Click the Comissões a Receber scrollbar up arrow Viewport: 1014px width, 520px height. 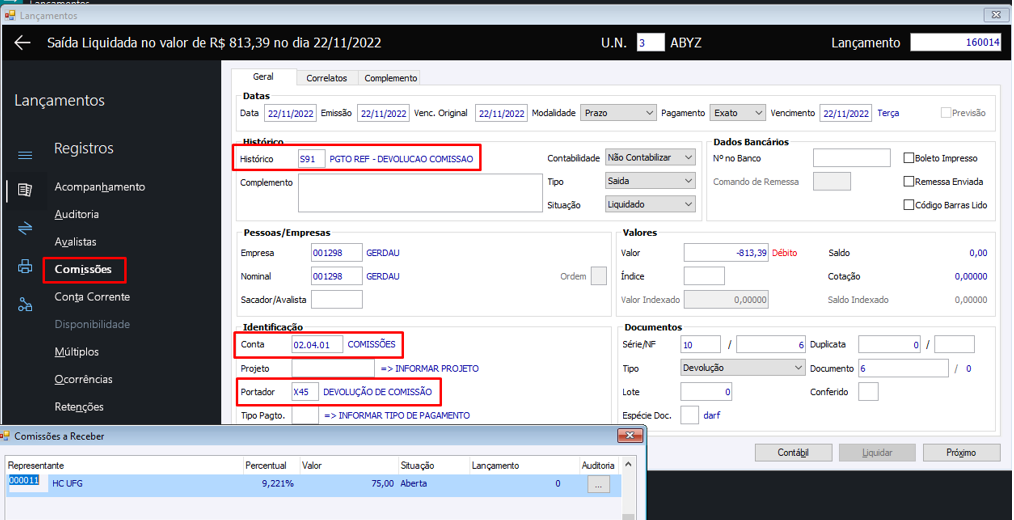click(626, 464)
